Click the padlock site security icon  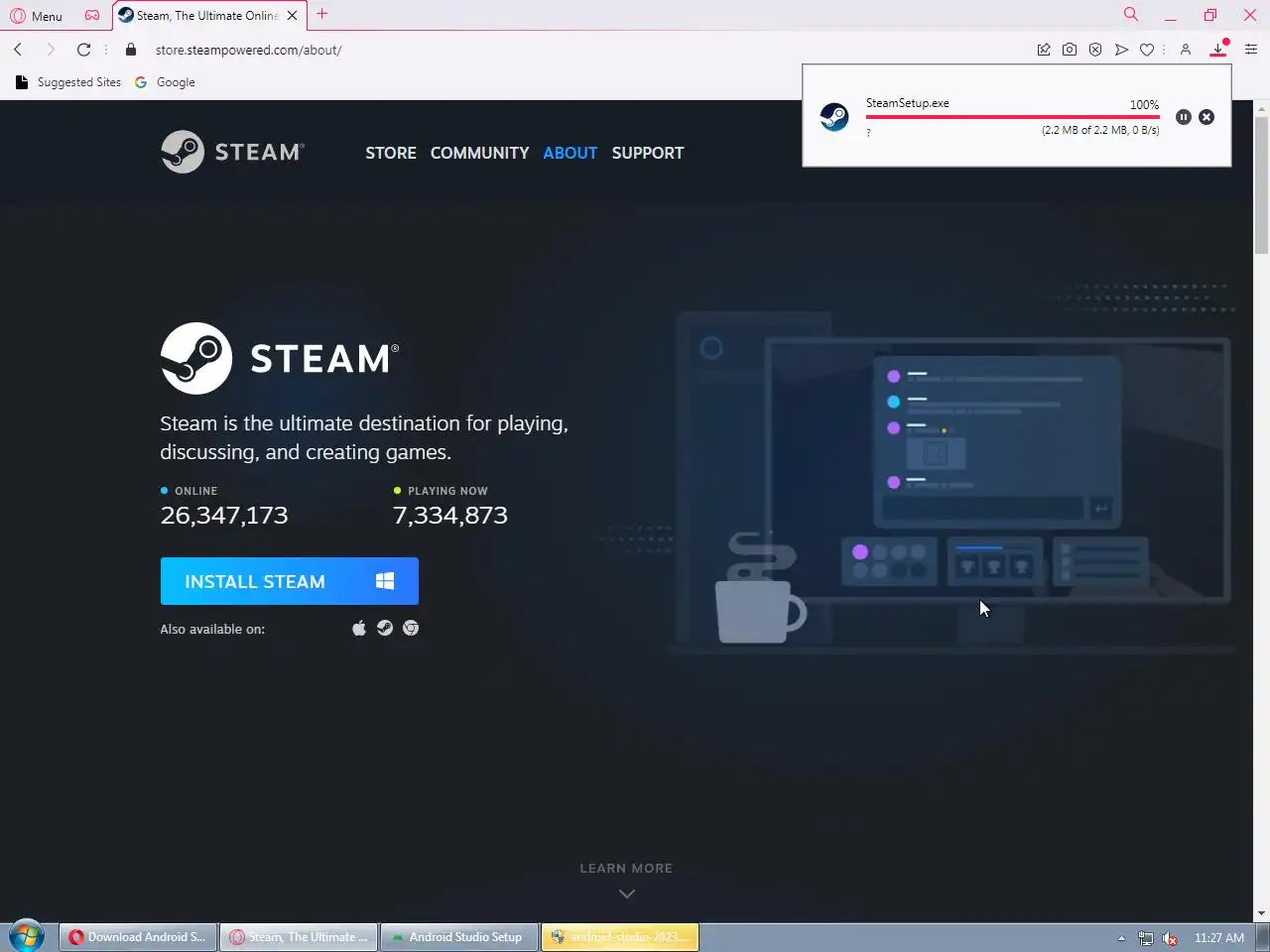[x=130, y=50]
